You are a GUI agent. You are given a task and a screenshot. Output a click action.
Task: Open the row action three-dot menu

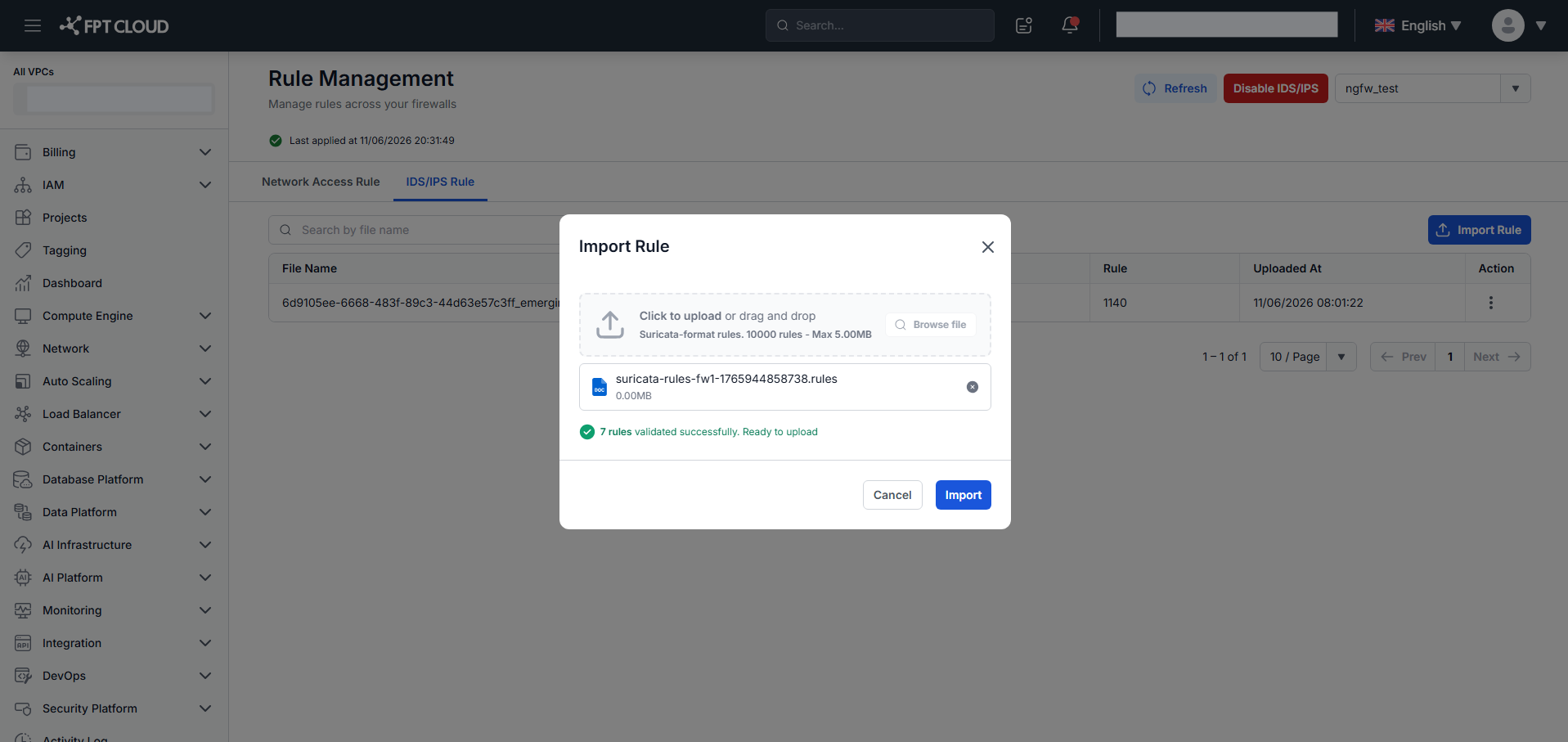pyautogui.click(x=1491, y=303)
